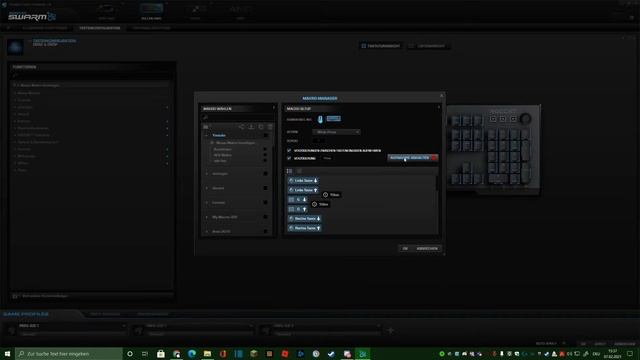The width and height of the screenshot is (640, 360).
Task: Select the 'Linke Taste' press-down macro step
Action: pos(303,180)
